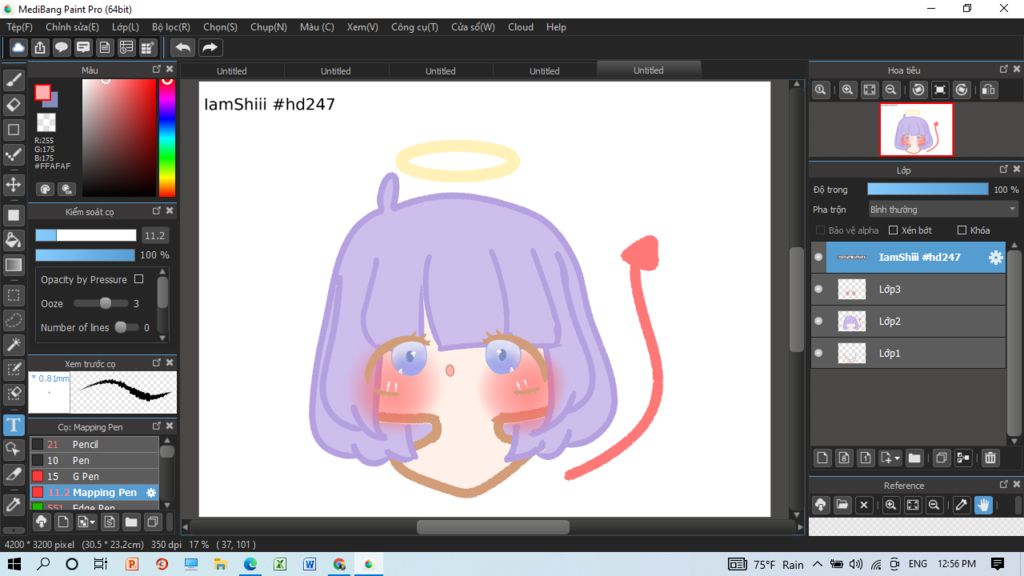Delete layer with the trash icon
The height and width of the screenshot is (576, 1024).
pyautogui.click(x=990, y=458)
